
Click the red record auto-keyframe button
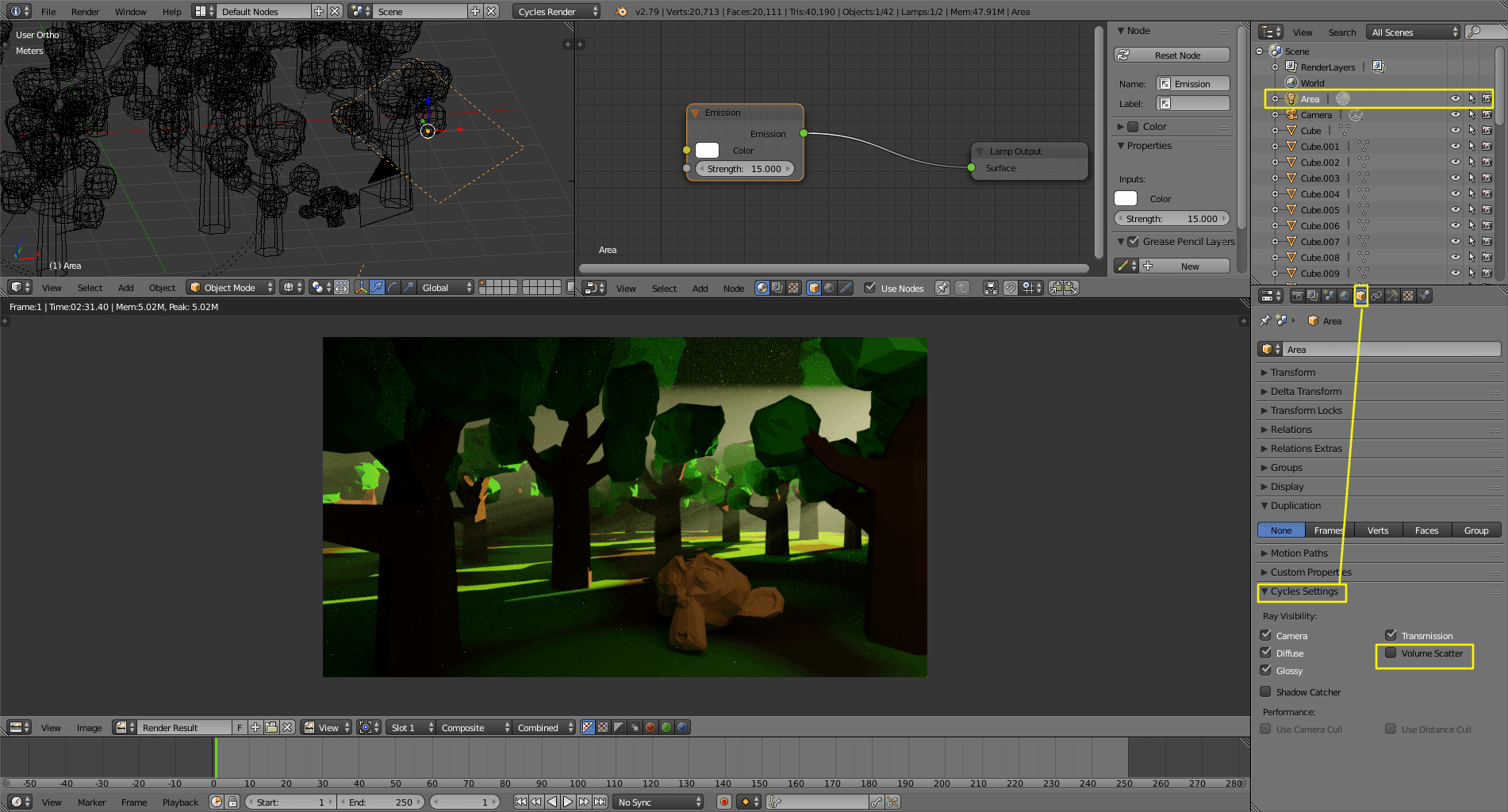point(723,802)
